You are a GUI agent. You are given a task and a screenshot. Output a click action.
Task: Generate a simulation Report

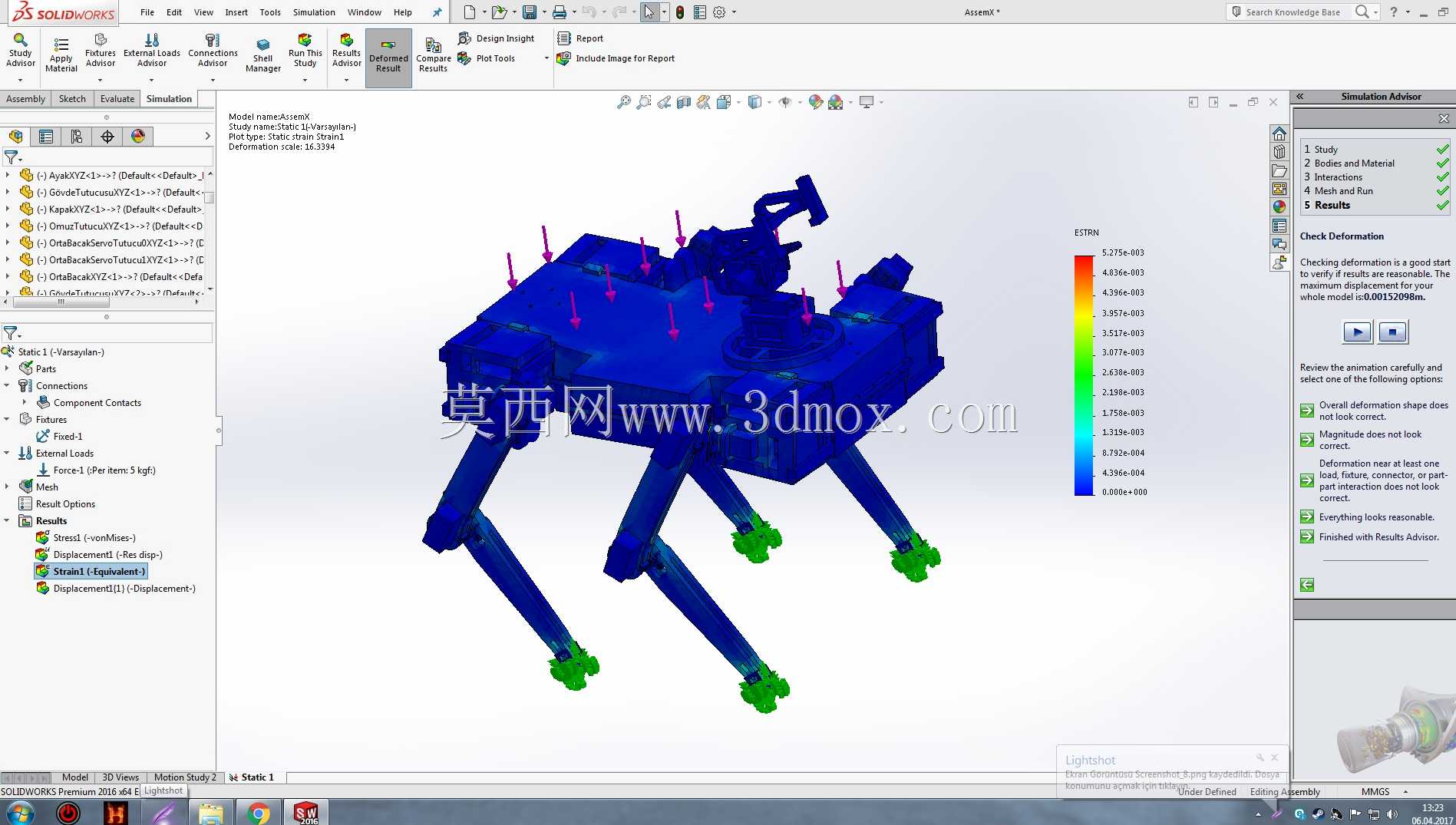coord(580,38)
